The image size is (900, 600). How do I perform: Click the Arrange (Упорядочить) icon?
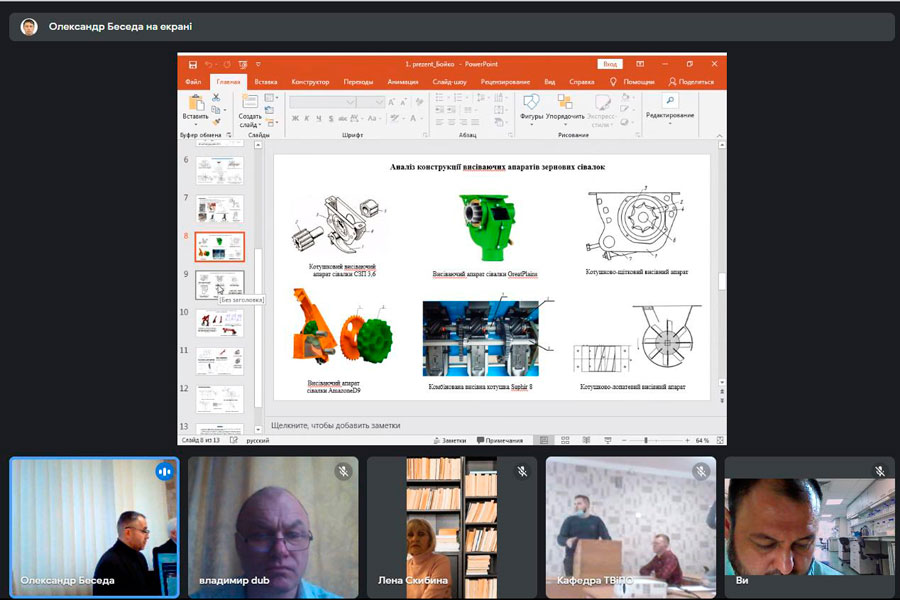[x=565, y=102]
